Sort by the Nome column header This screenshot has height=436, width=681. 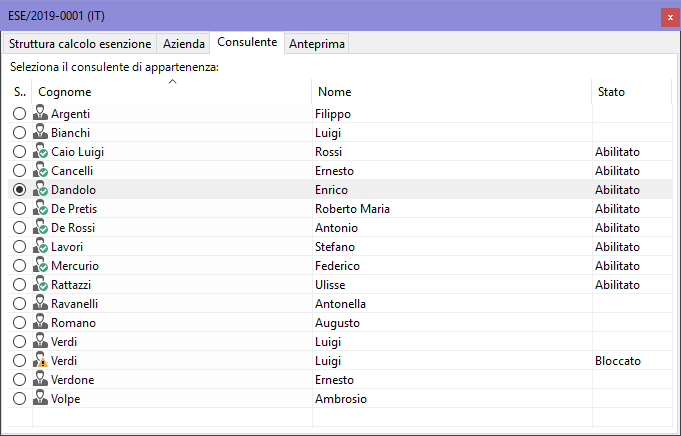(450, 92)
